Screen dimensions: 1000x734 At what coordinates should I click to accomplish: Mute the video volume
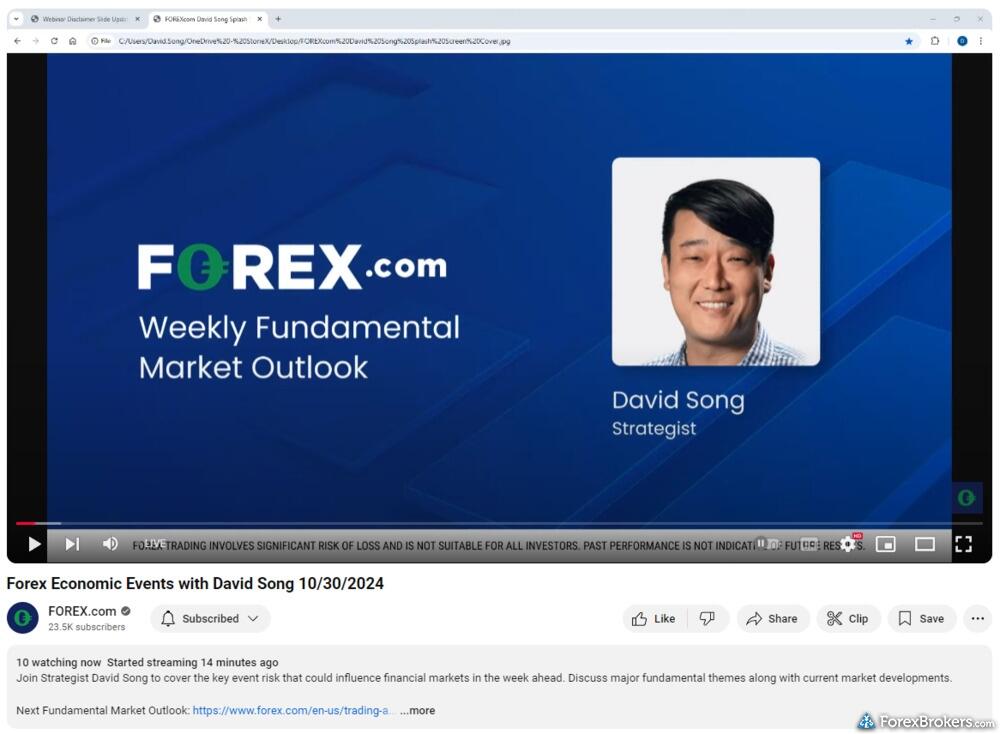tap(110, 544)
